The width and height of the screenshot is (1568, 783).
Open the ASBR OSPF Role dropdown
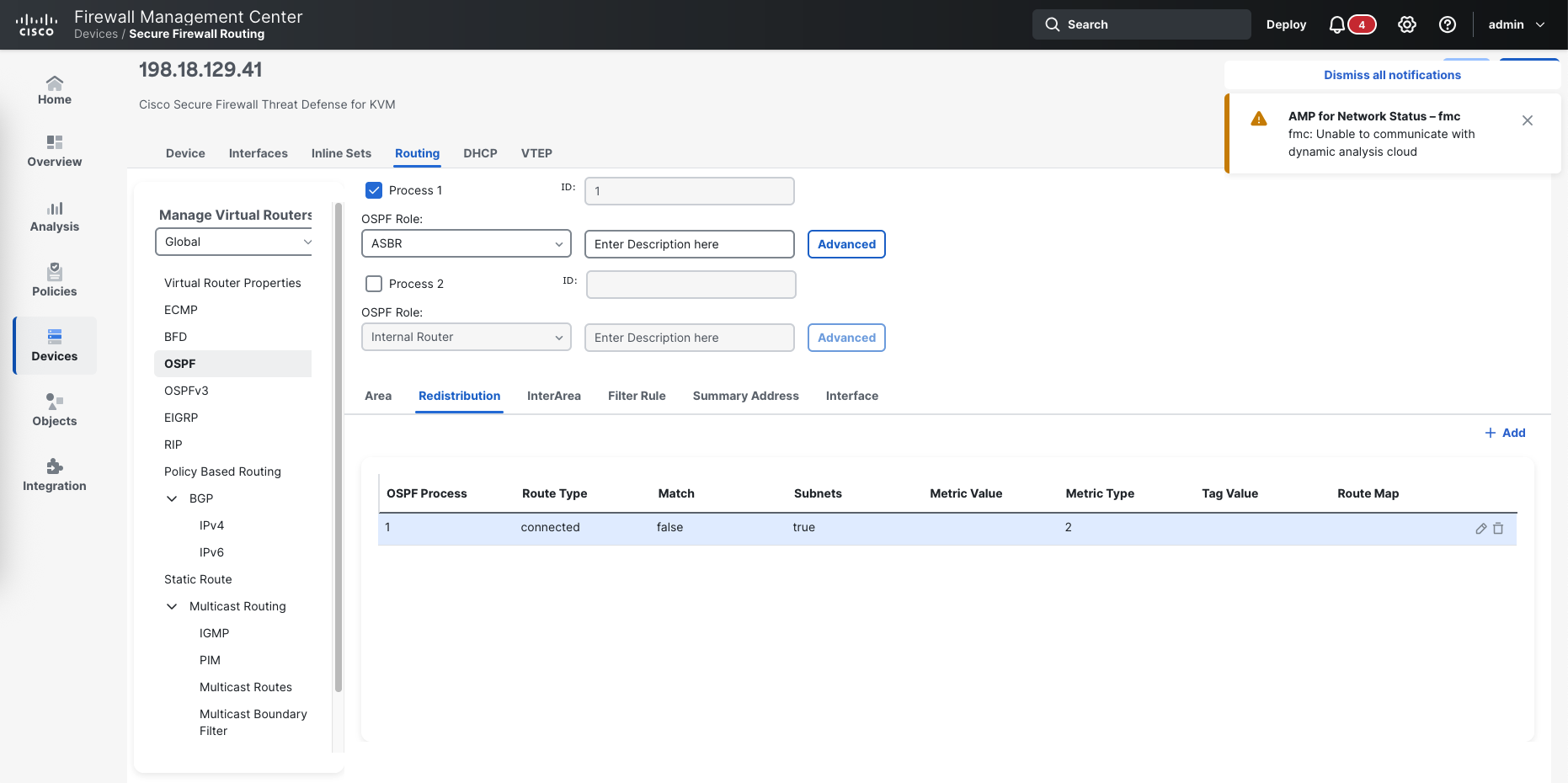466,243
